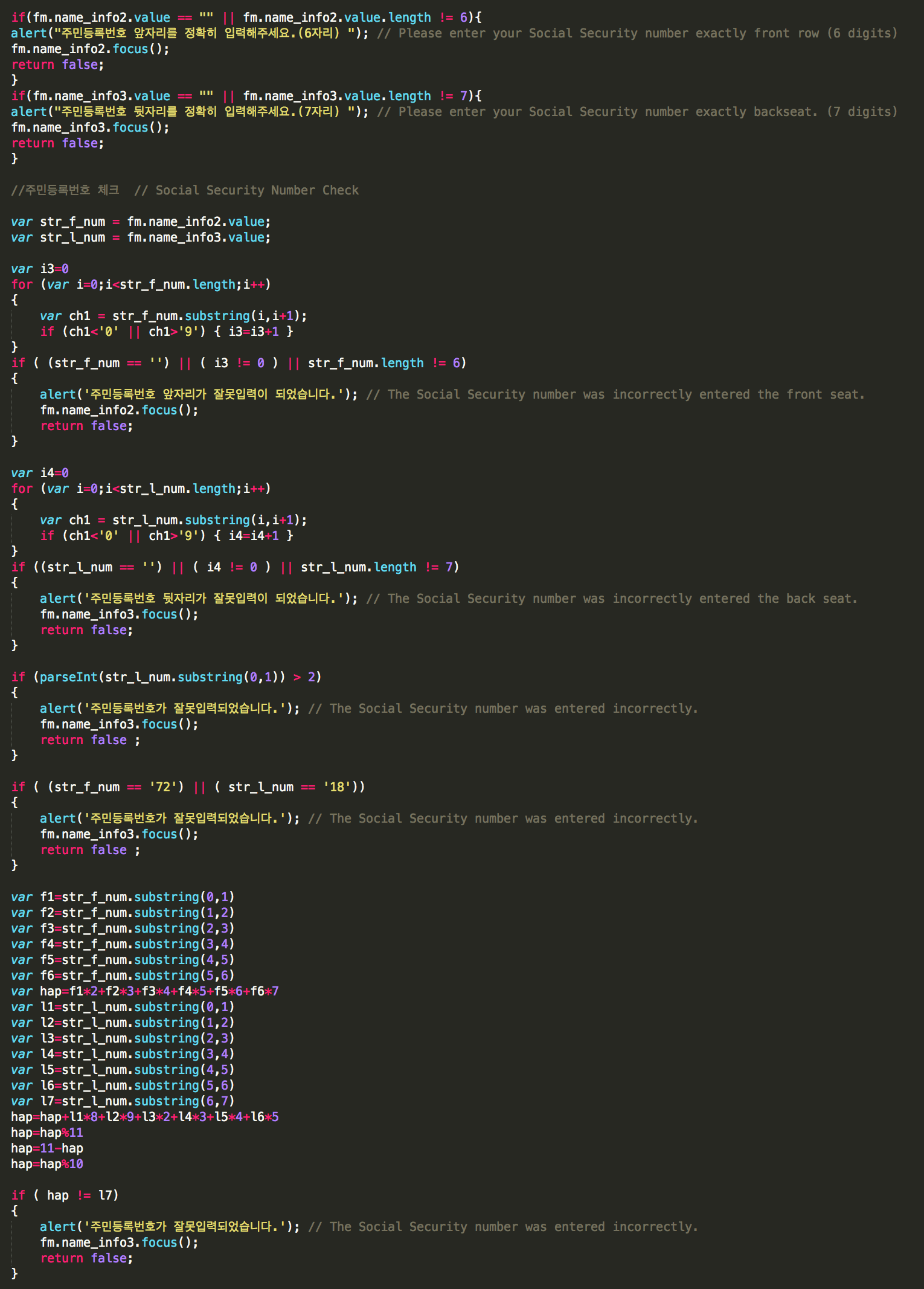Click line 'var str_f_num = fm.name_info2.value;'

(141, 222)
